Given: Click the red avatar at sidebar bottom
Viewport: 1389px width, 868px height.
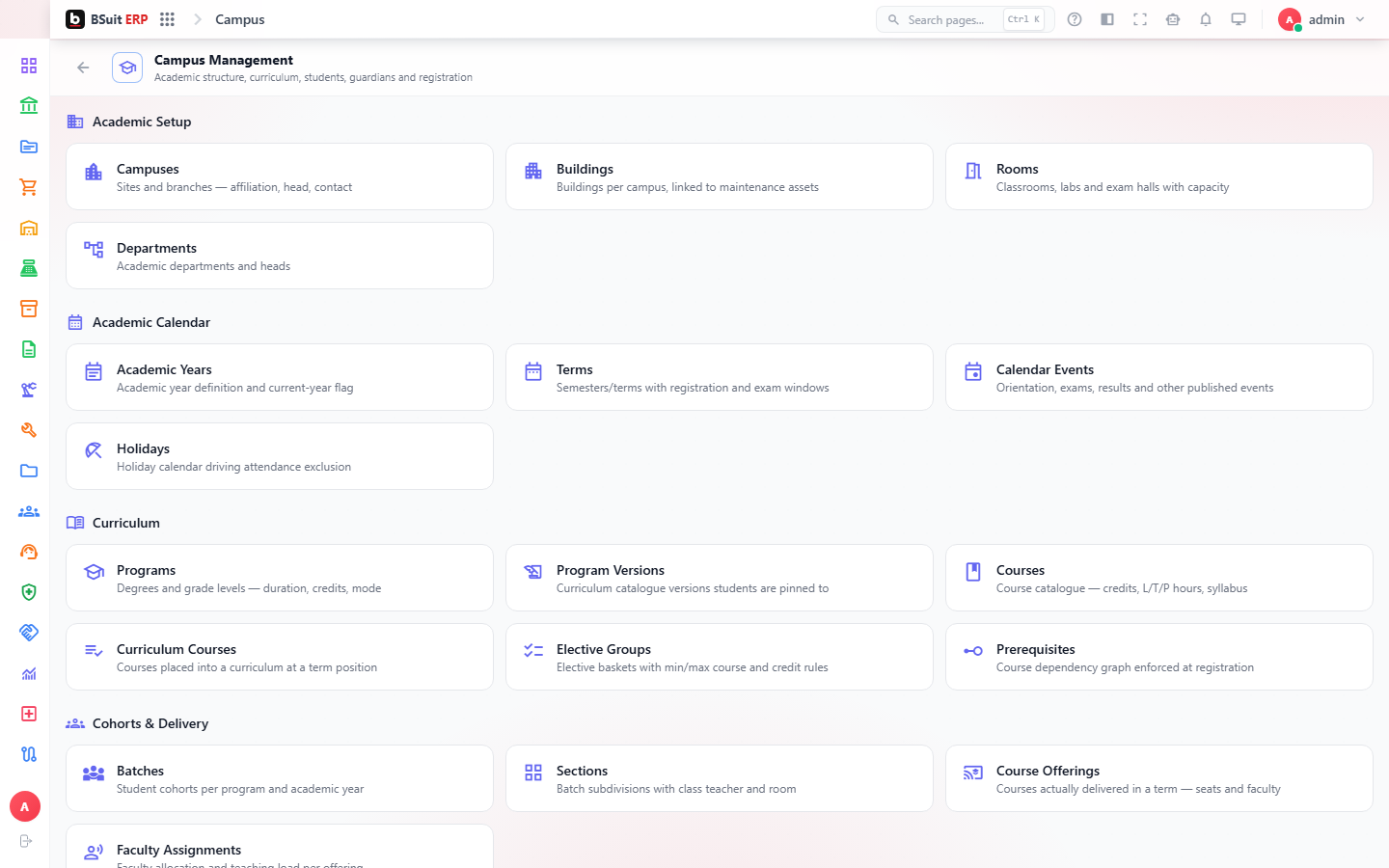Looking at the screenshot, I should point(25,806).
